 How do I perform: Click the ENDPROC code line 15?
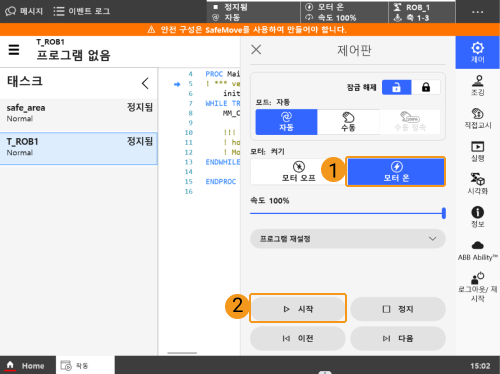[x=221, y=182]
